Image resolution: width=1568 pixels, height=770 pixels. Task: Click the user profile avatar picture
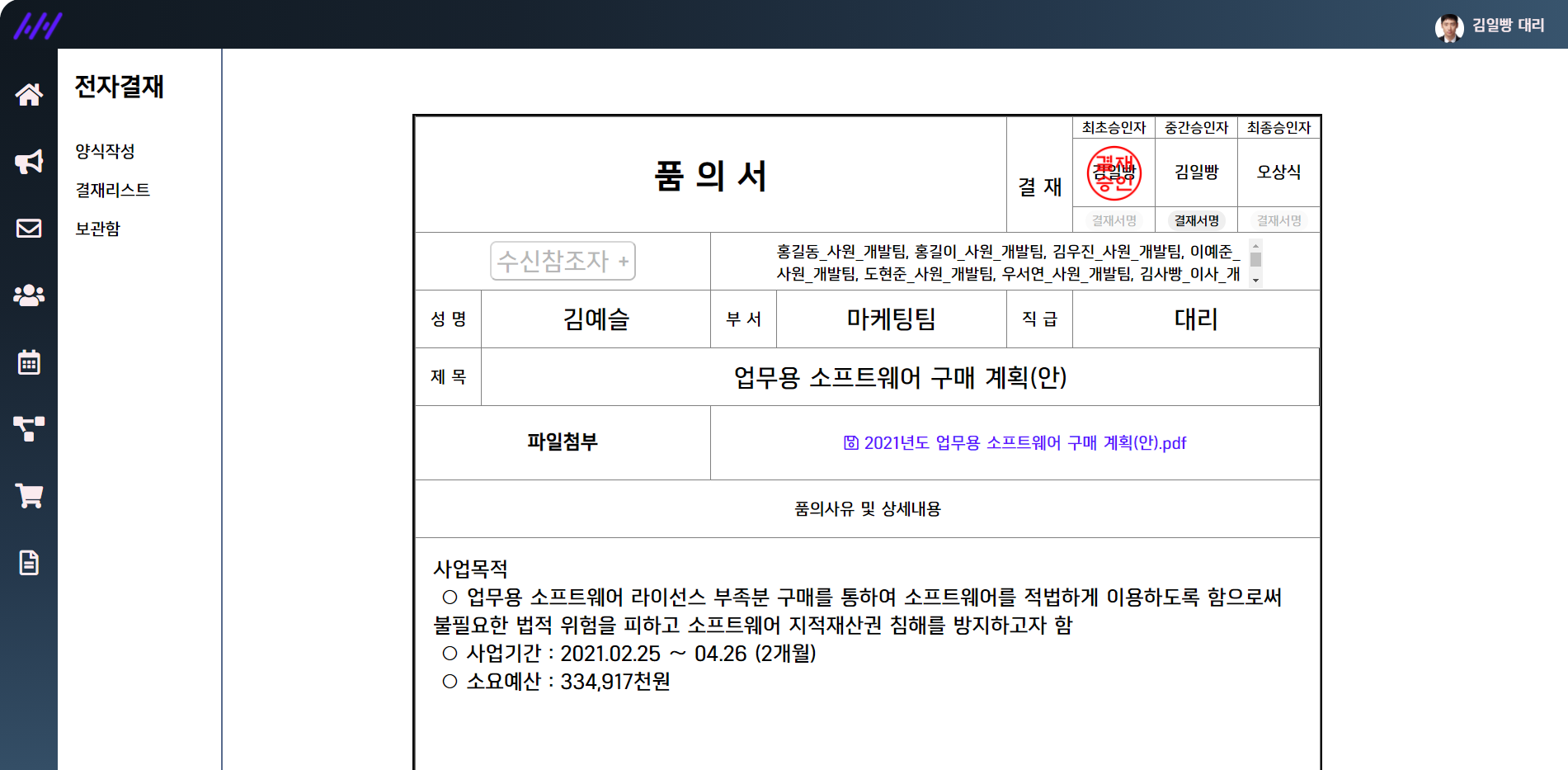tap(1448, 27)
